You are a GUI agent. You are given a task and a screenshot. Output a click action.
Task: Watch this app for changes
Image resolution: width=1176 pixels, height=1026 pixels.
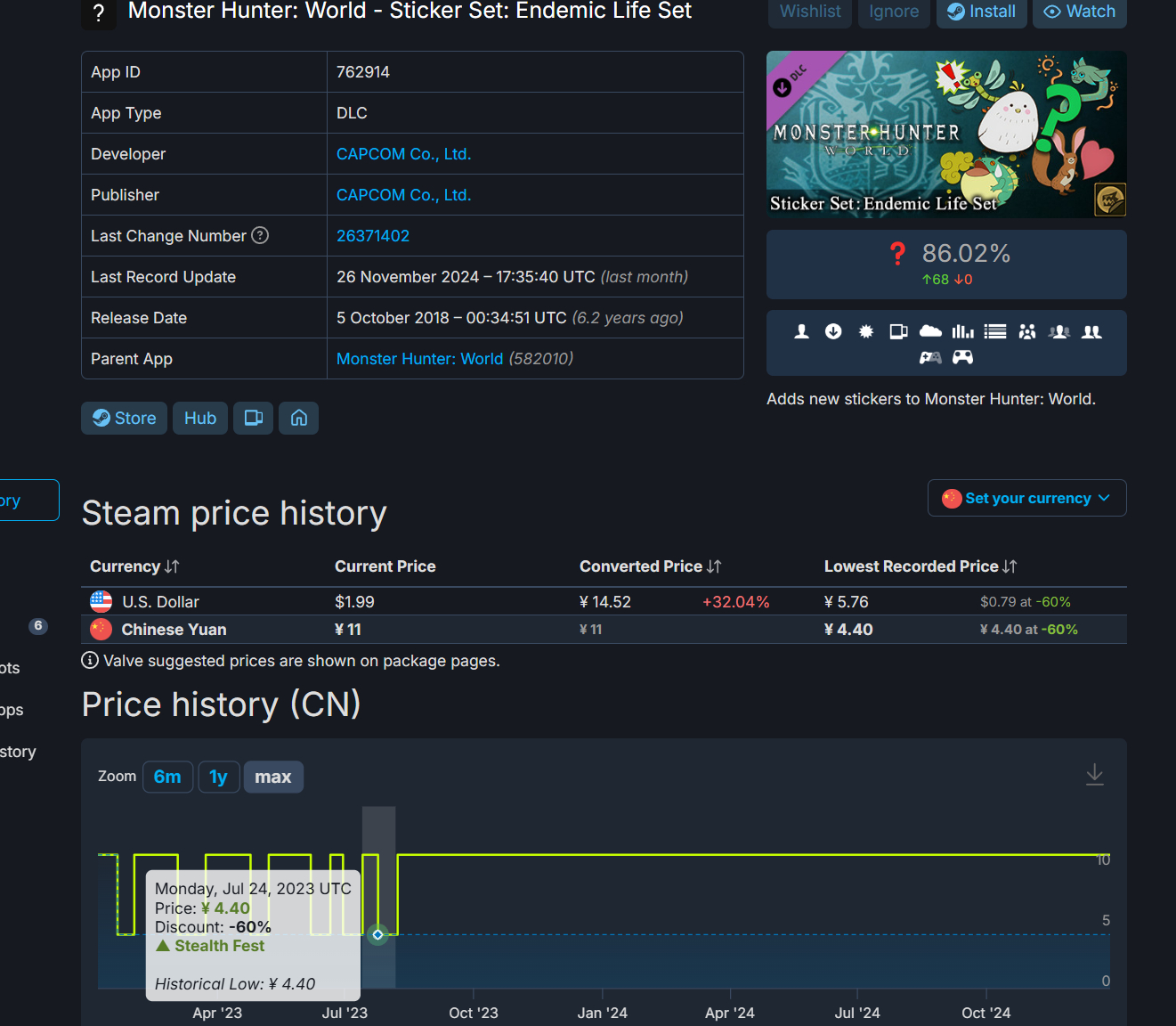pos(1079,12)
